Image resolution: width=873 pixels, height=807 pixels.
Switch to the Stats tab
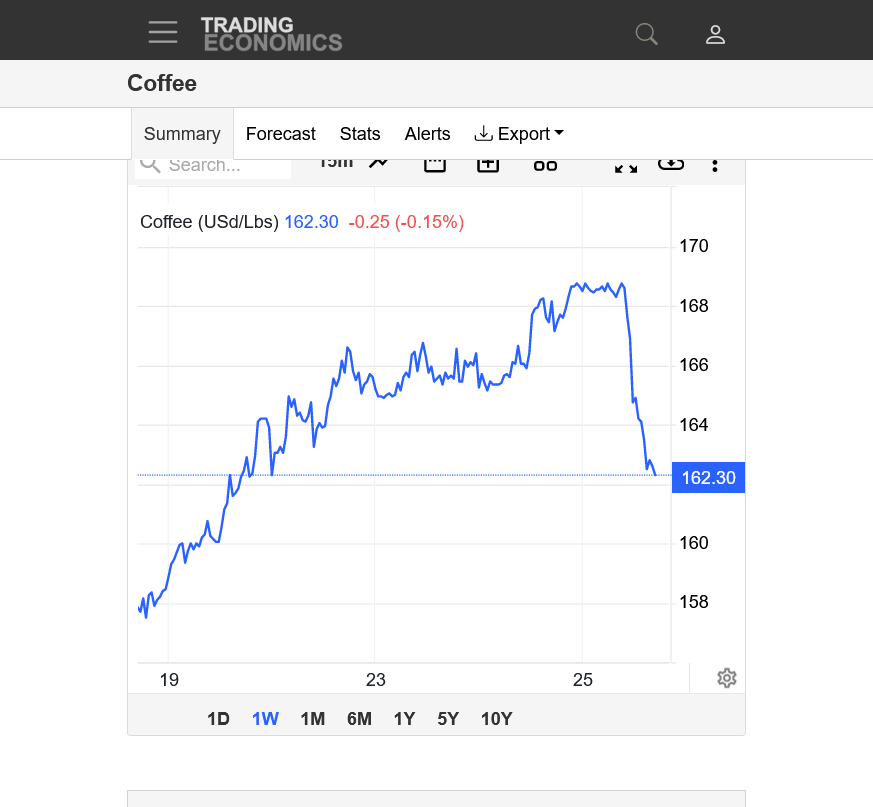(360, 134)
